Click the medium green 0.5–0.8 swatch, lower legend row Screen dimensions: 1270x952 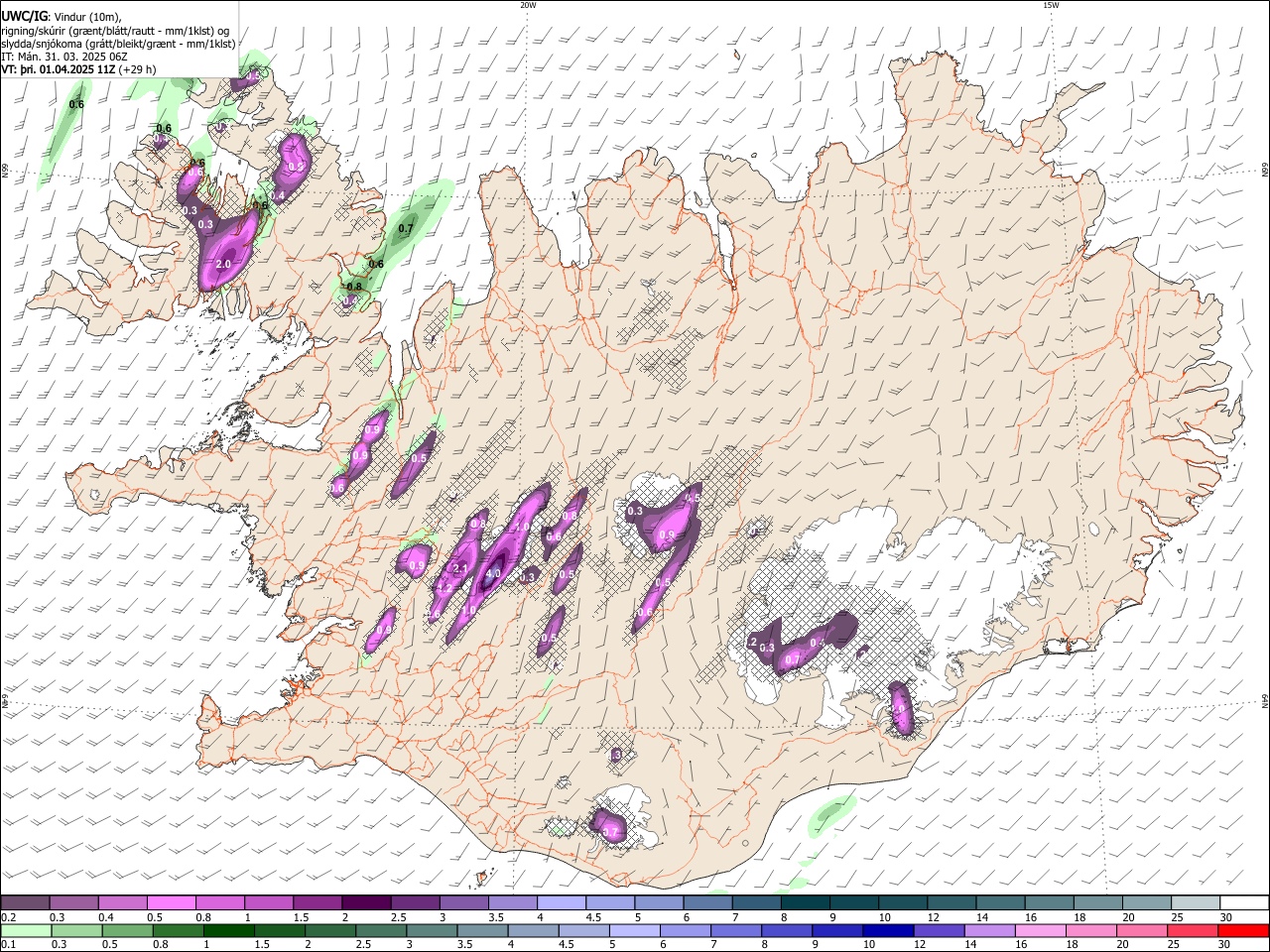tap(129, 930)
